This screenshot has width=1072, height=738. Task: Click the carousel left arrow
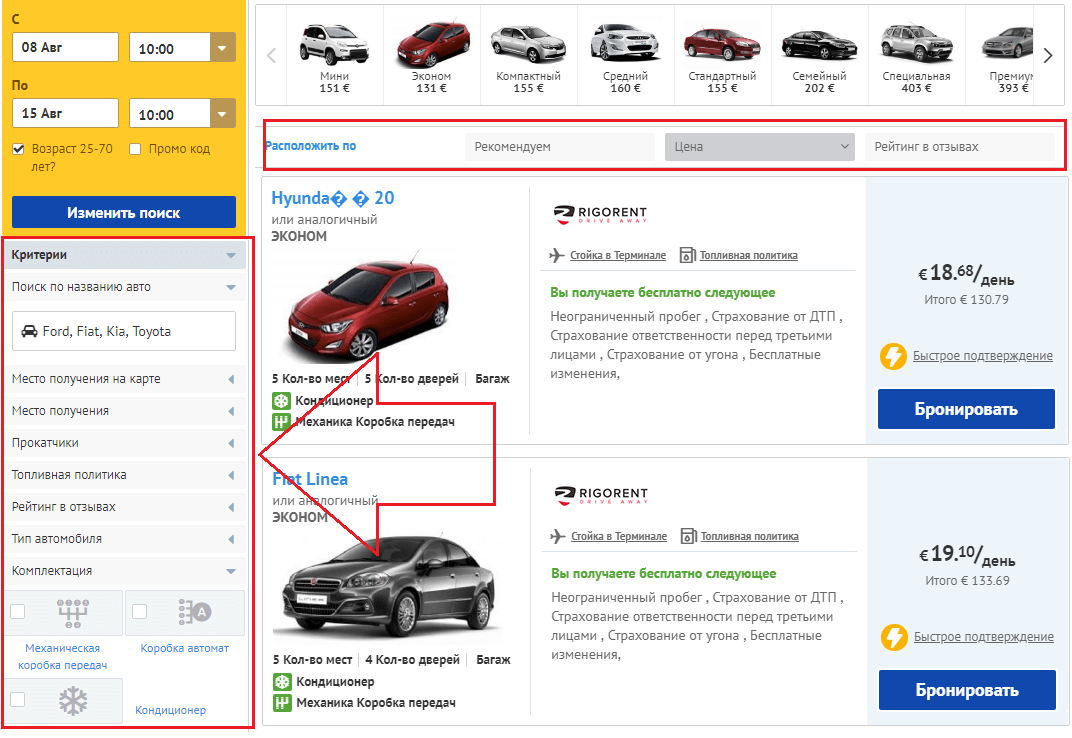[271, 55]
